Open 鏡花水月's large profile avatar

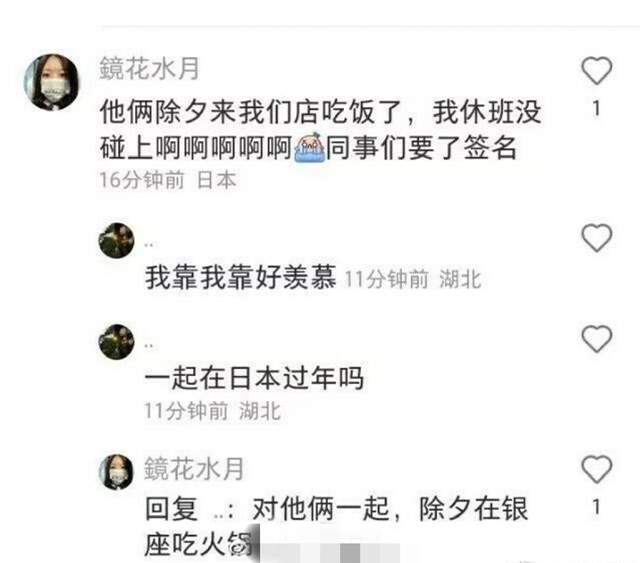coord(51,82)
